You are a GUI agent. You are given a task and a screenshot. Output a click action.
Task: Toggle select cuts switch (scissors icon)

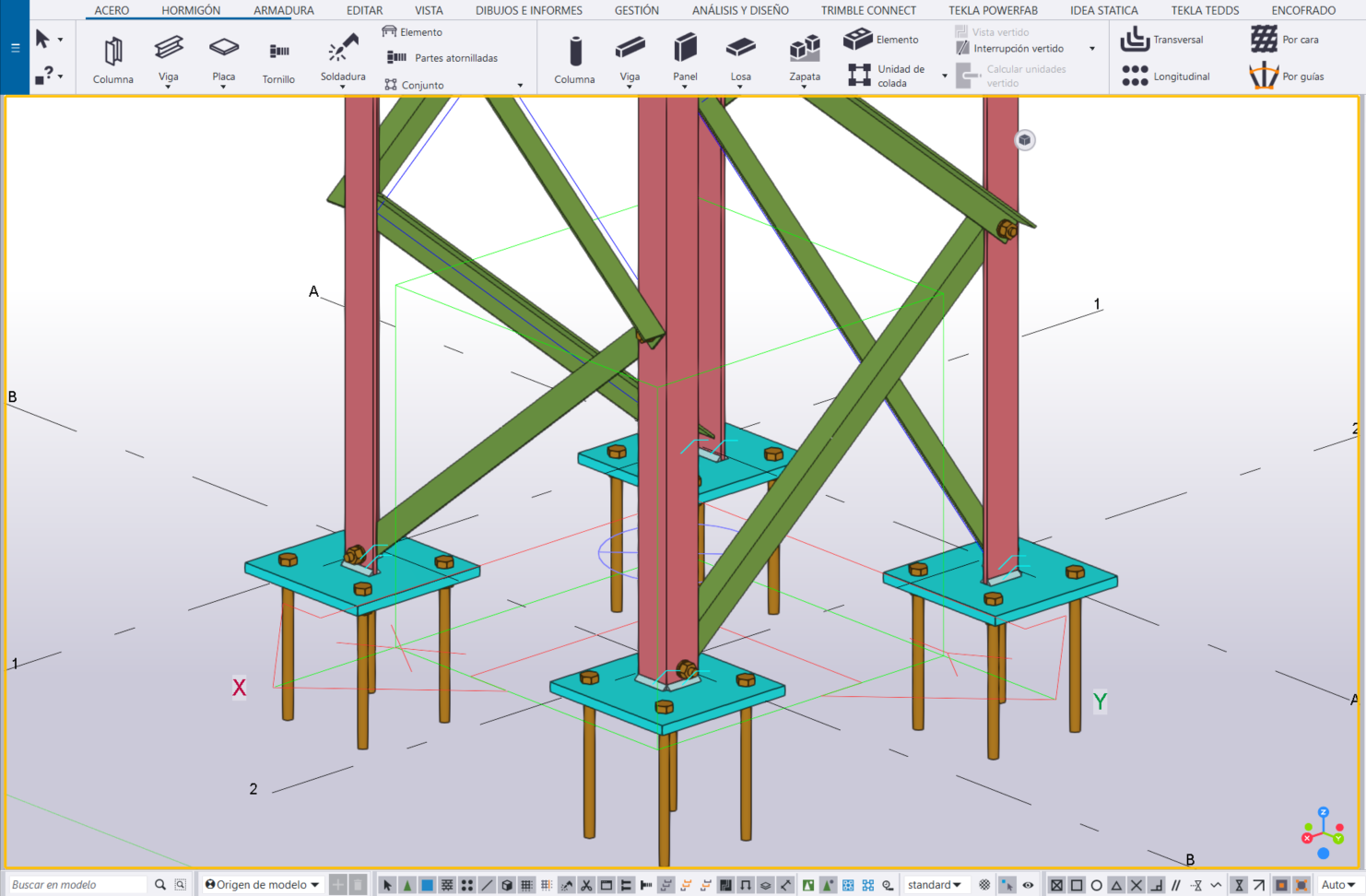click(x=586, y=885)
